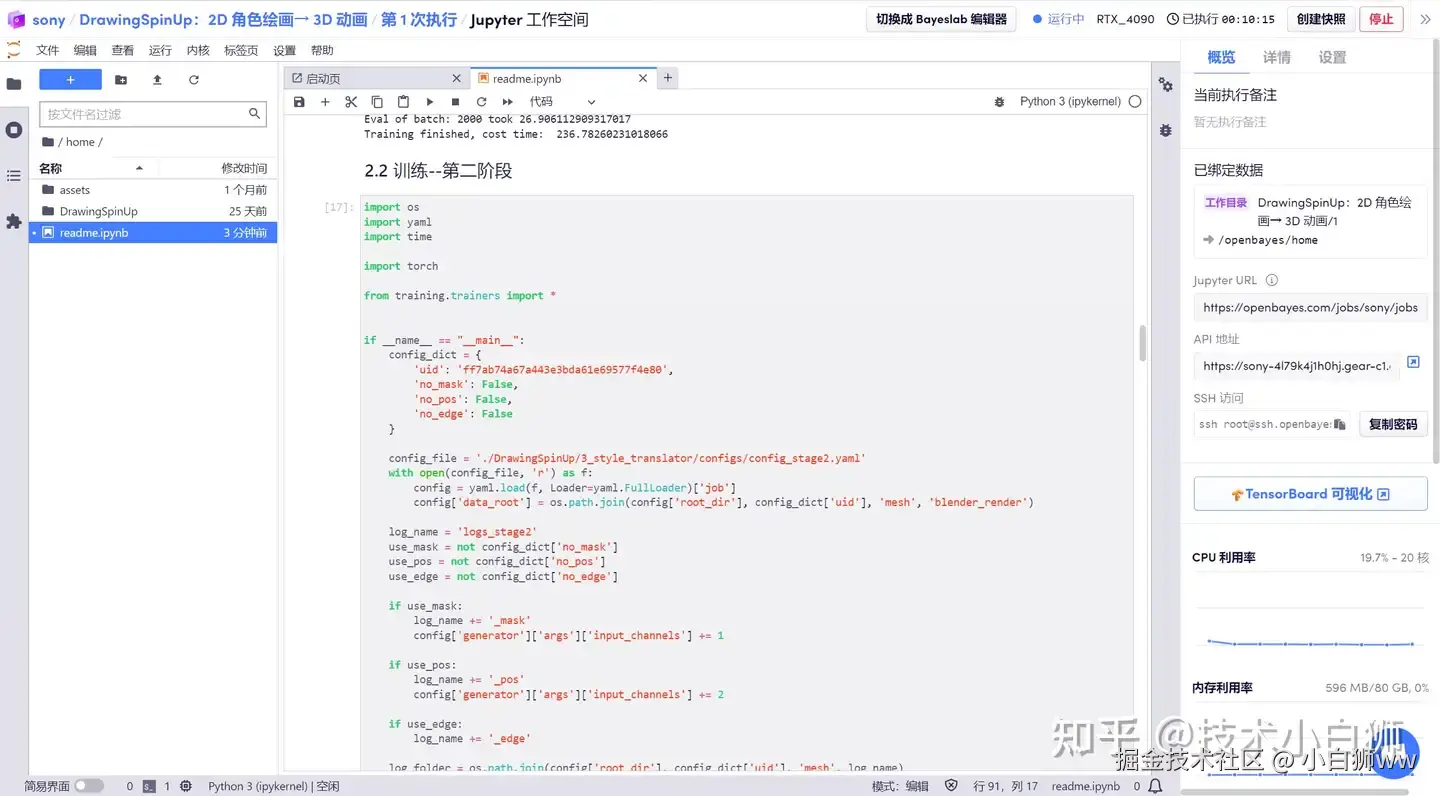Copy the selected cell
The image size is (1440, 796).
(x=377, y=102)
